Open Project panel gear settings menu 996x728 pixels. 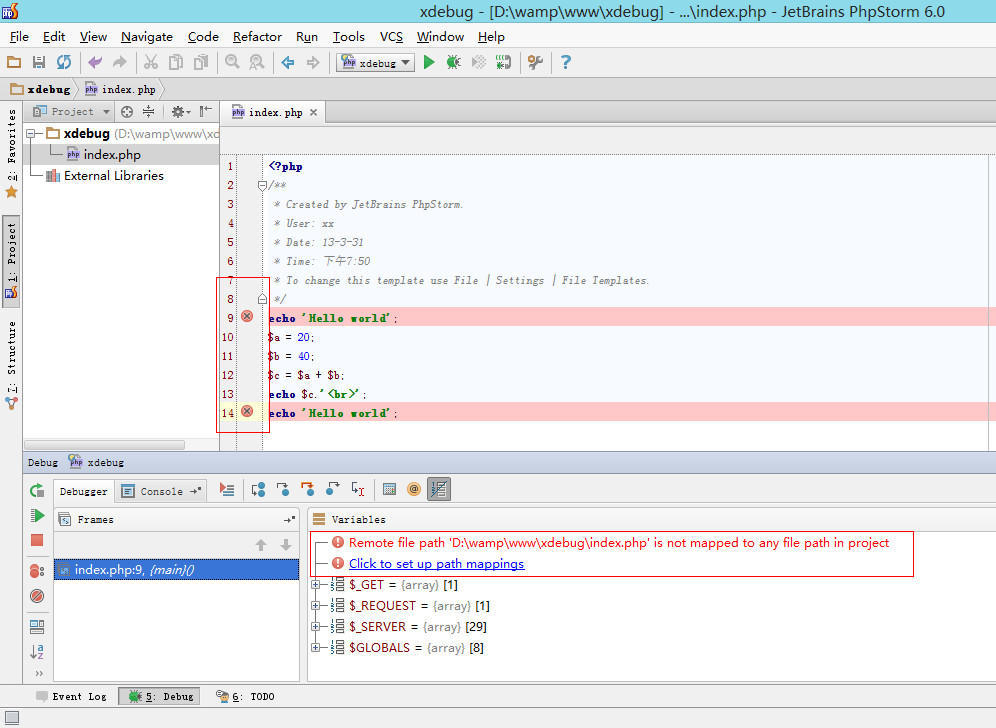click(x=180, y=112)
